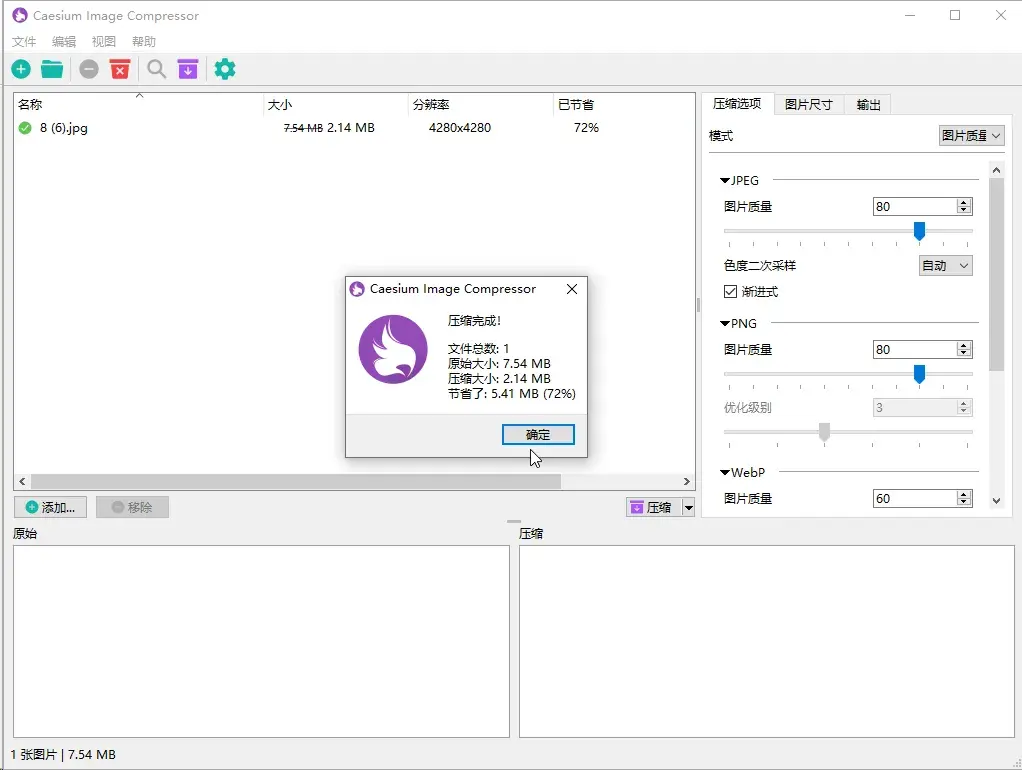
Task: Click the remove item icon
Action: point(88,69)
